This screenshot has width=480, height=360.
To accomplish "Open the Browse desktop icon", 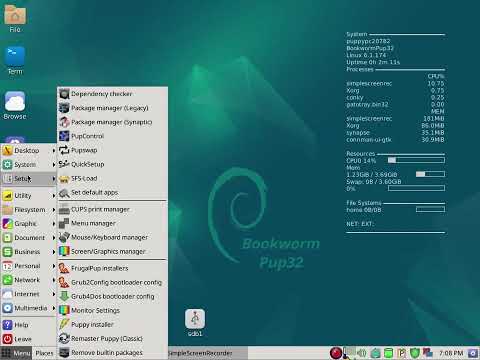I will point(15,105).
